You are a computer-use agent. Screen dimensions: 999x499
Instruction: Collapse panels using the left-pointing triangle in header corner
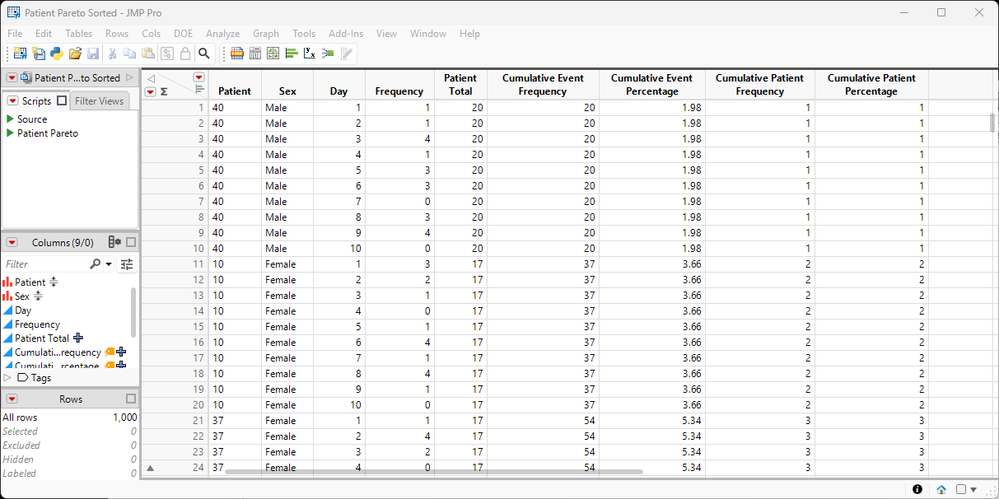pyautogui.click(x=151, y=78)
